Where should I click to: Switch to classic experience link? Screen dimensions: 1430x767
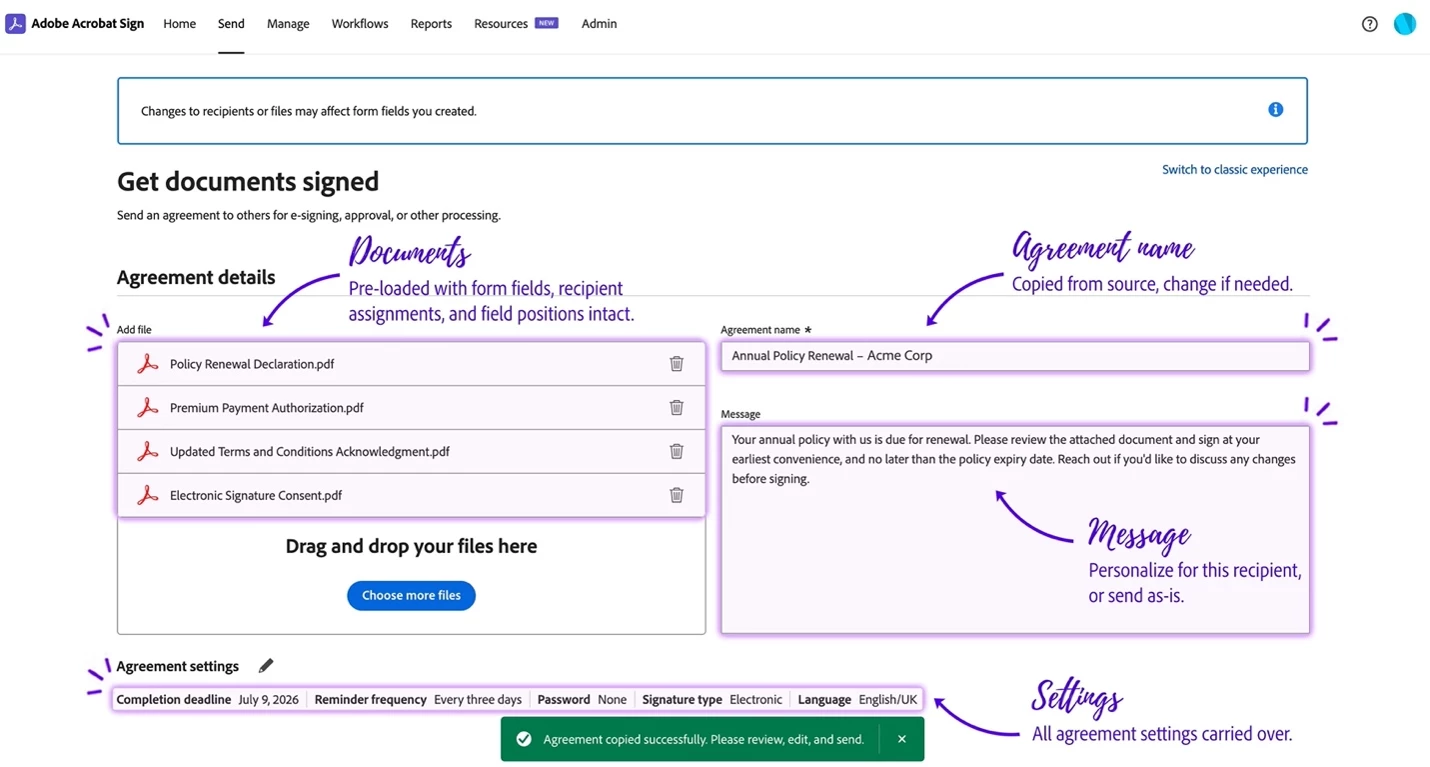[x=1234, y=170]
